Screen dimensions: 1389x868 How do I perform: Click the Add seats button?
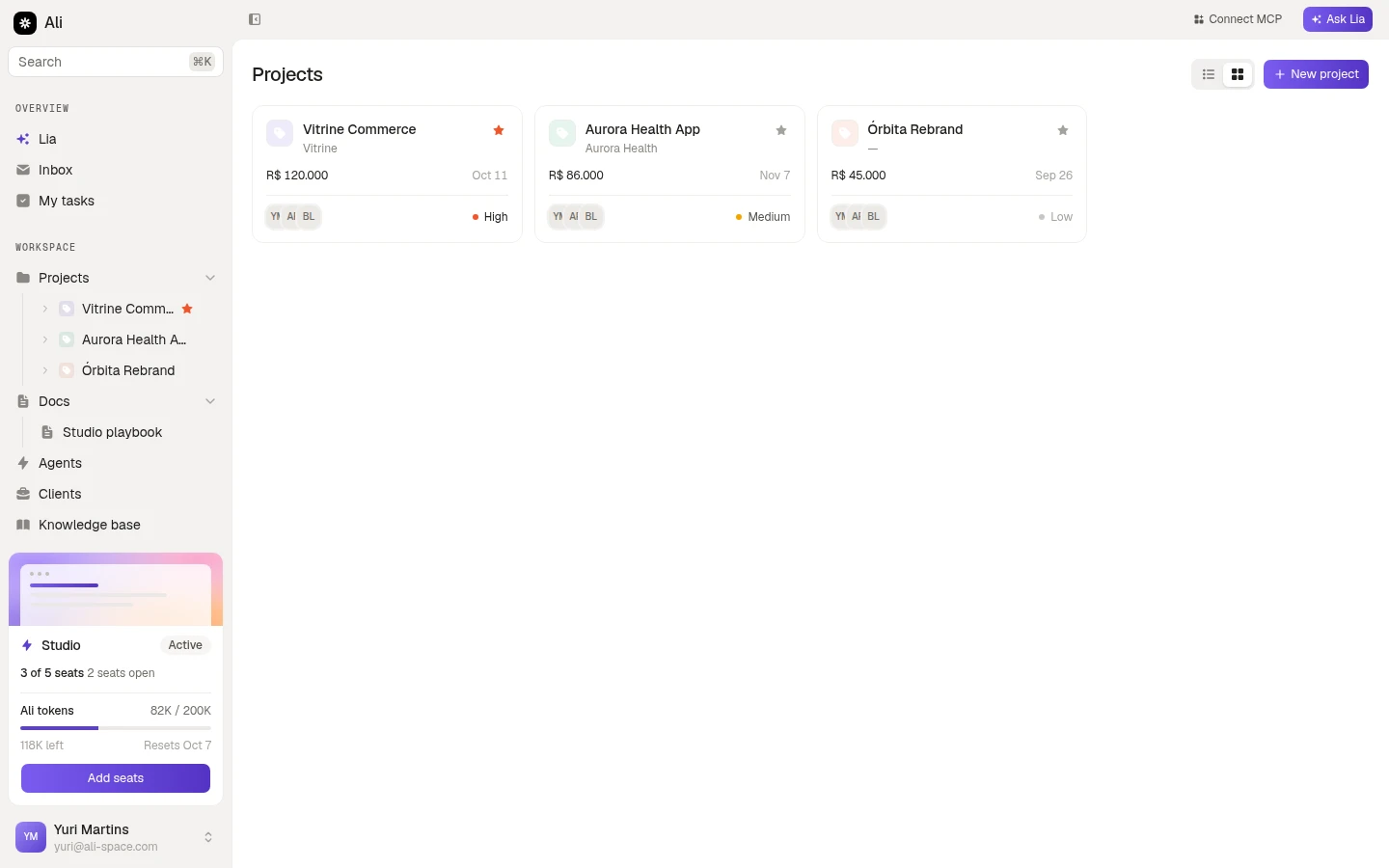pyautogui.click(x=116, y=778)
